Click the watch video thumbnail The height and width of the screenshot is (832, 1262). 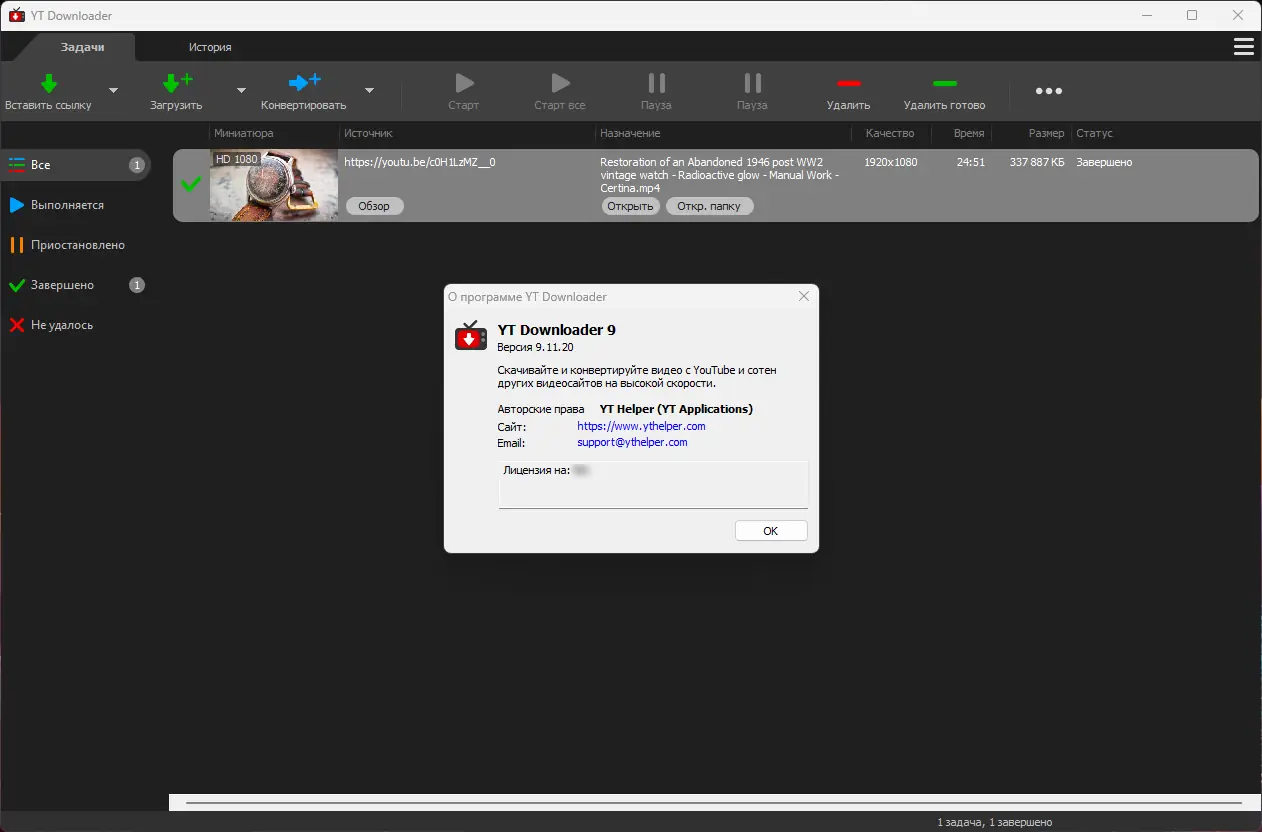click(274, 185)
